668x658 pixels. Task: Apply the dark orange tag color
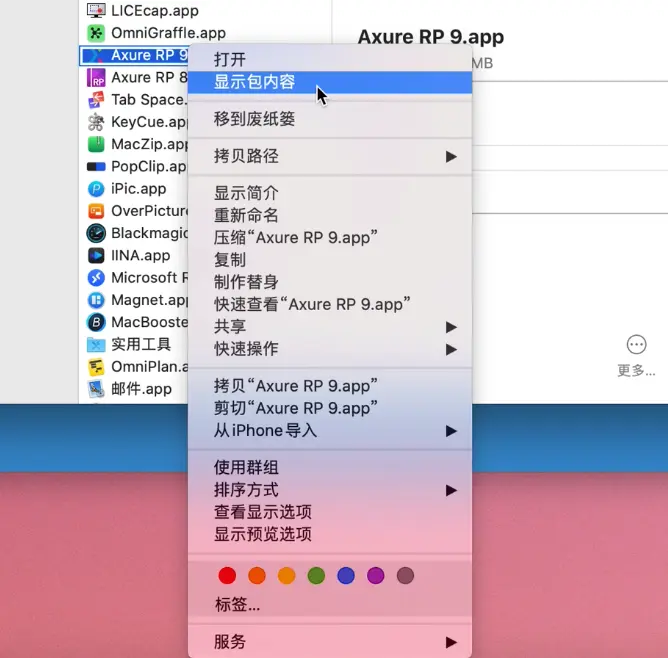click(257, 576)
